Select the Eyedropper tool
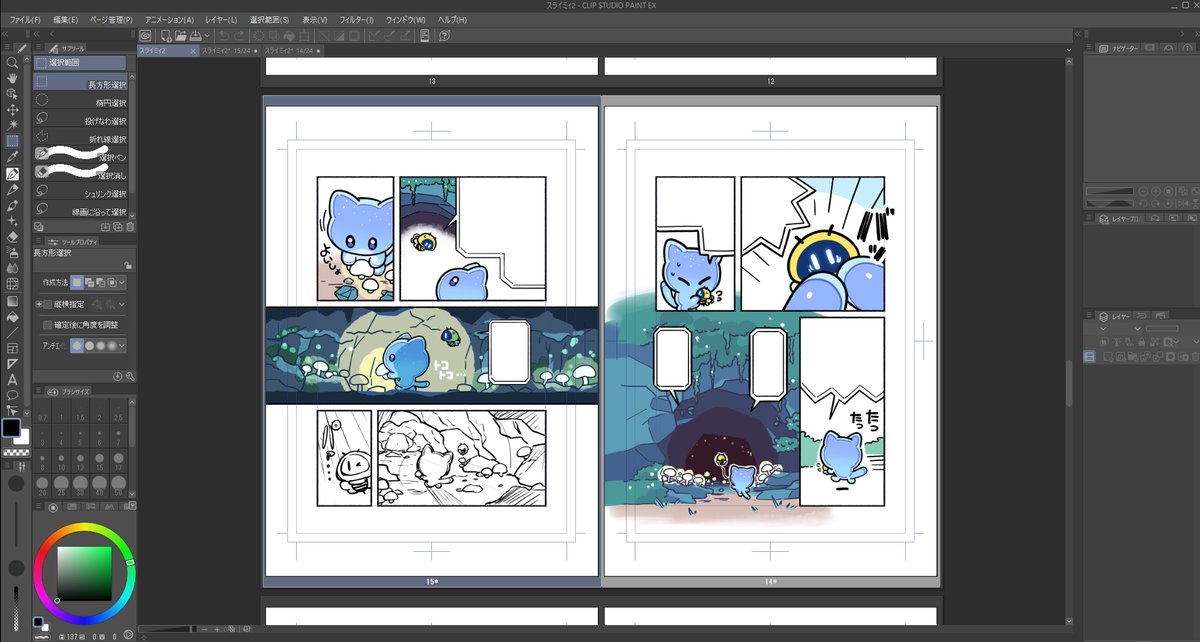The width and height of the screenshot is (1200, 642). tap(13, 157)
